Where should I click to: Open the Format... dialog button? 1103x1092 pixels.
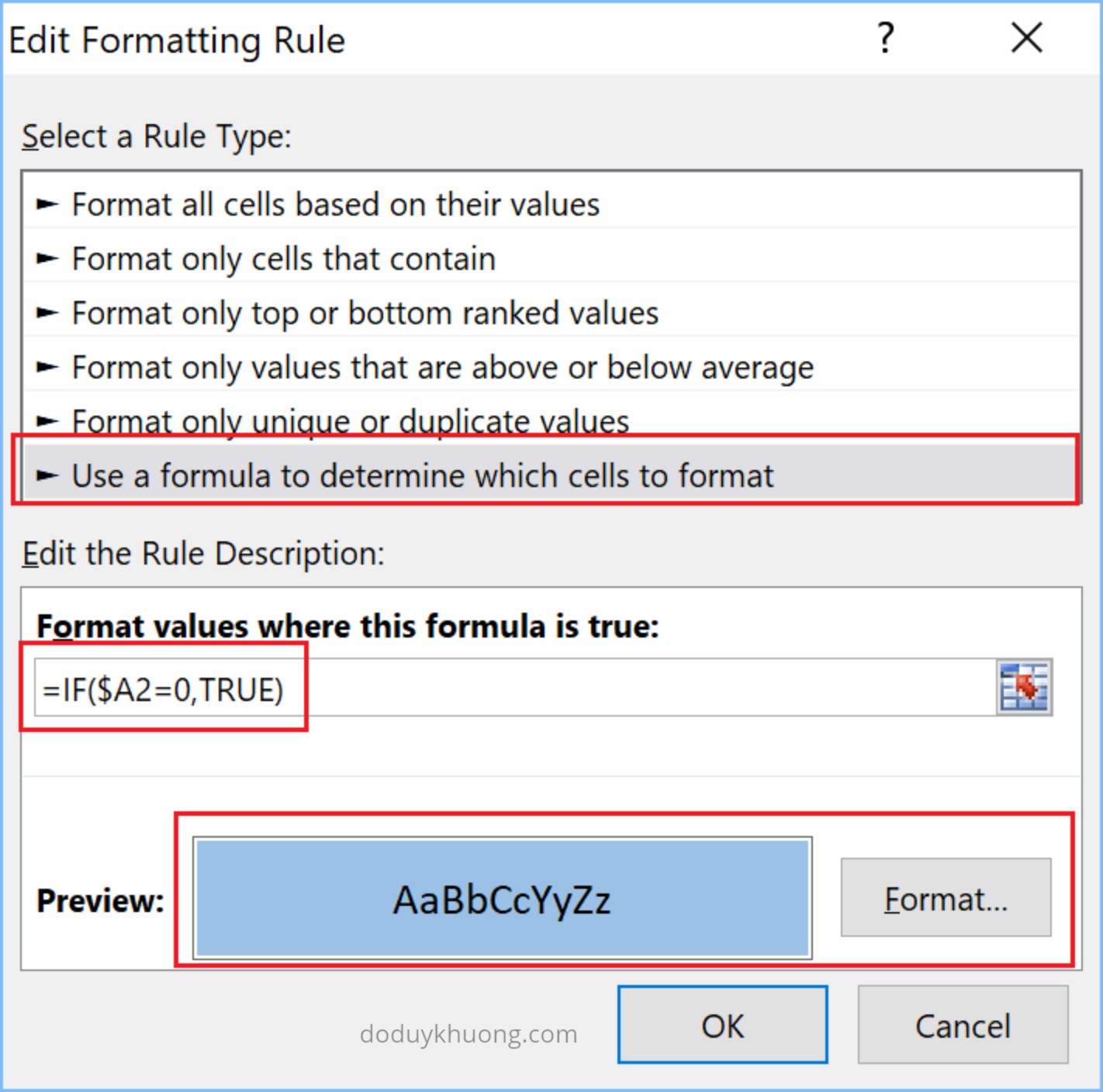946,898
